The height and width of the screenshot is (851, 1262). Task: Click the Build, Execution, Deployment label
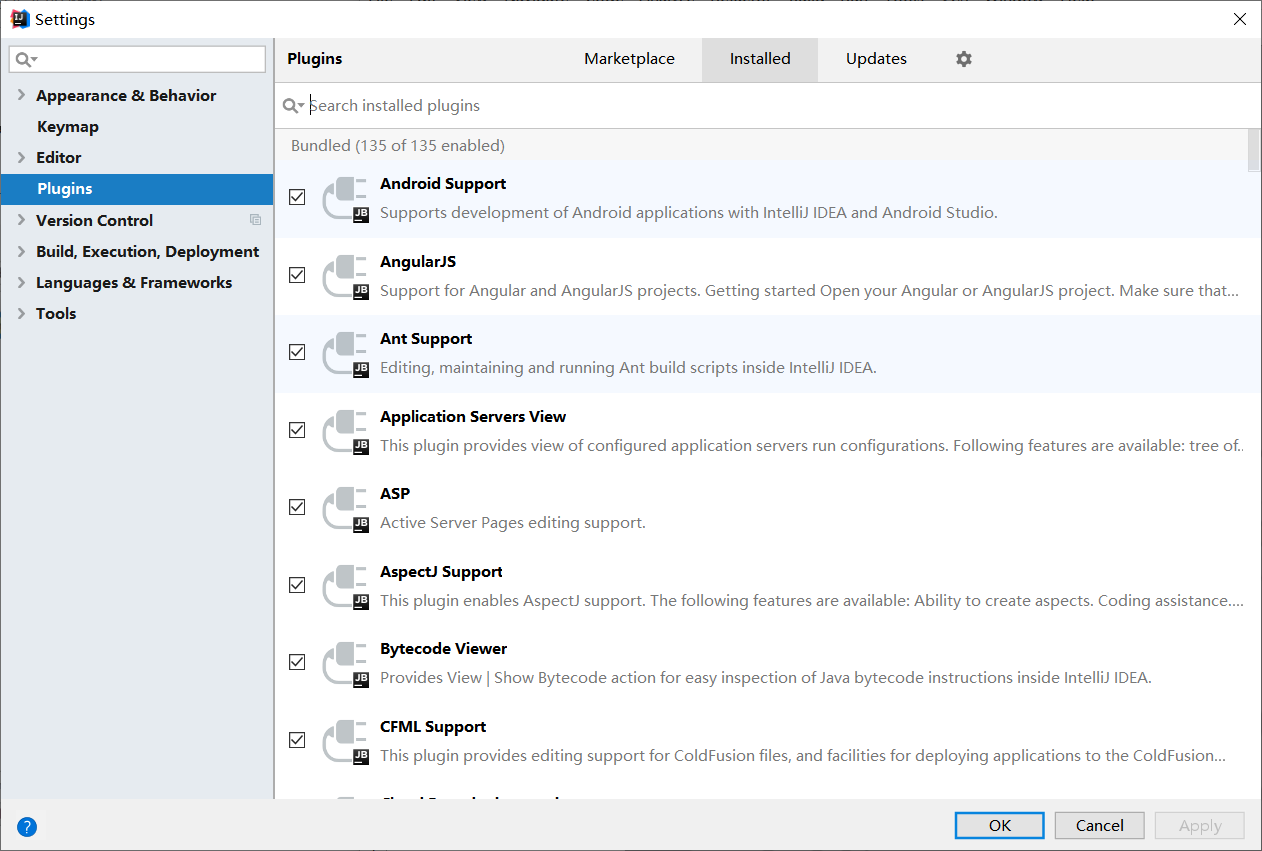click(148, 251)
